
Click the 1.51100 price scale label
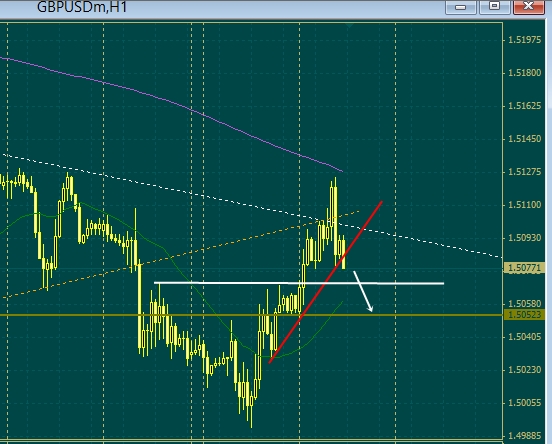click(525, 205)
